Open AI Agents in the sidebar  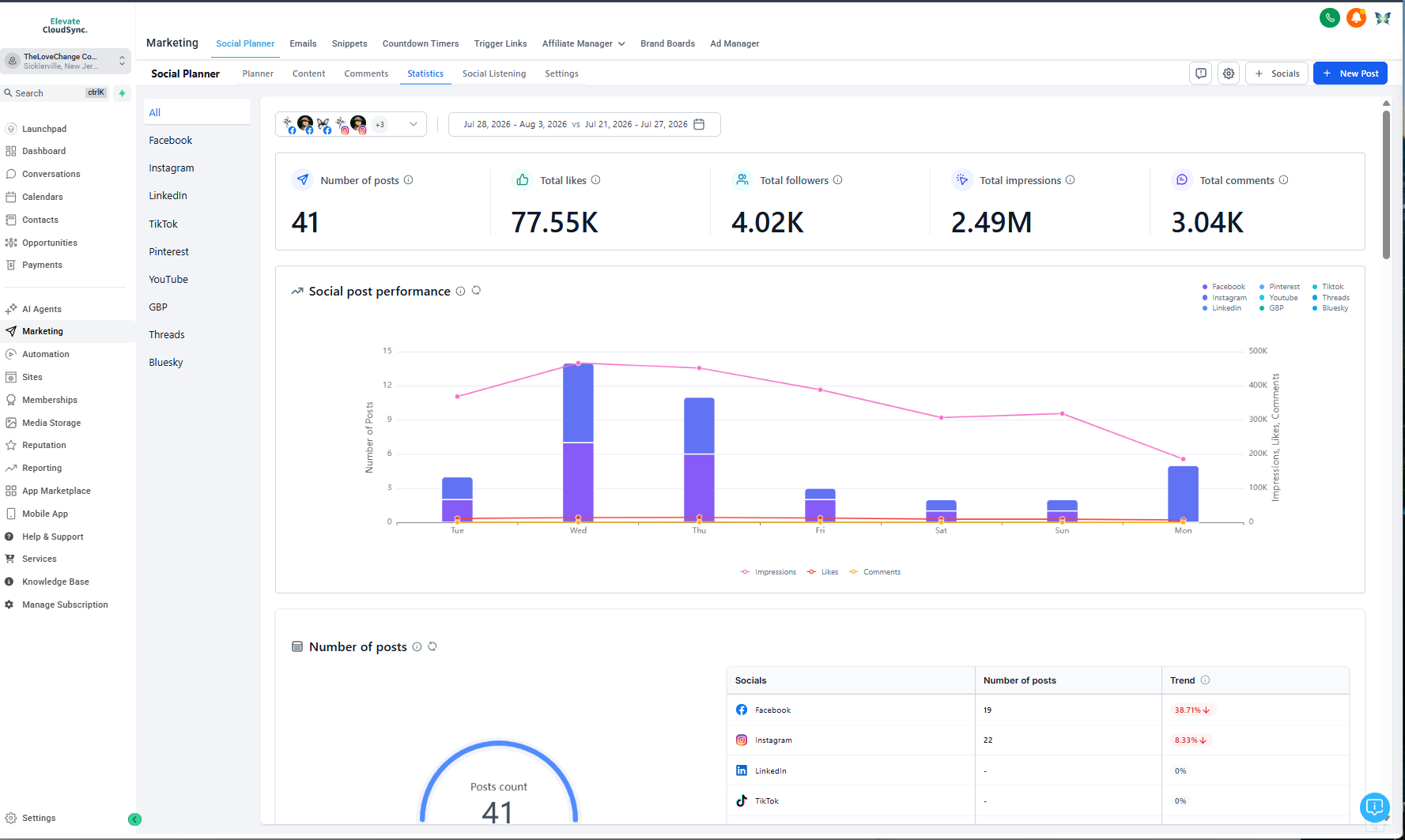click(41, 309)
